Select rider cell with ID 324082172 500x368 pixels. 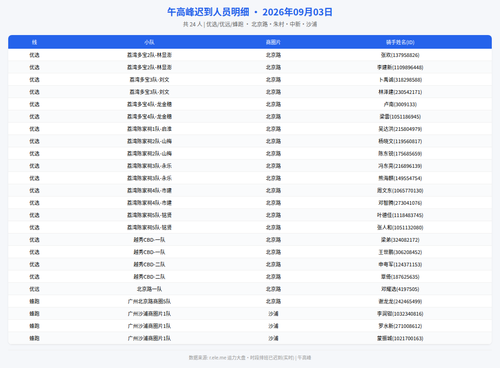[x=400, y=240]
